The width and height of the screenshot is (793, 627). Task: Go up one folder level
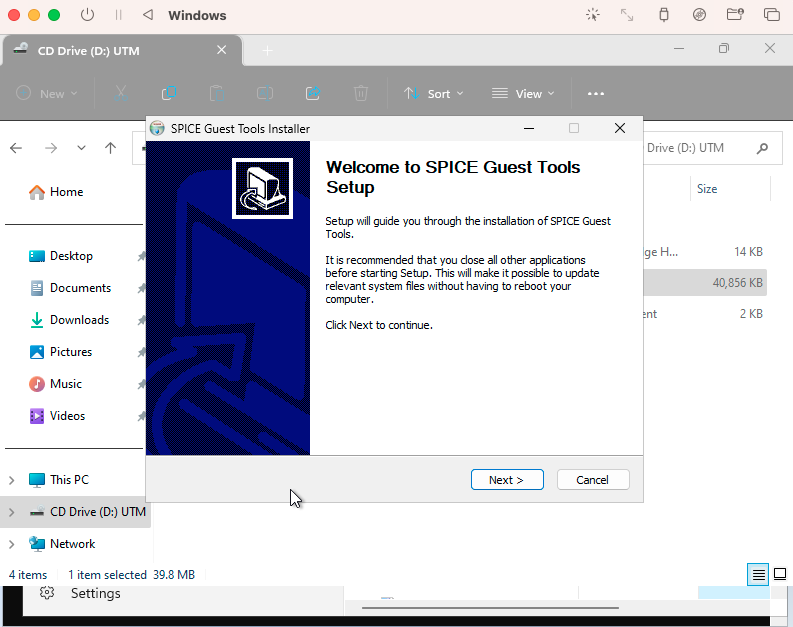tap(110, 148)
